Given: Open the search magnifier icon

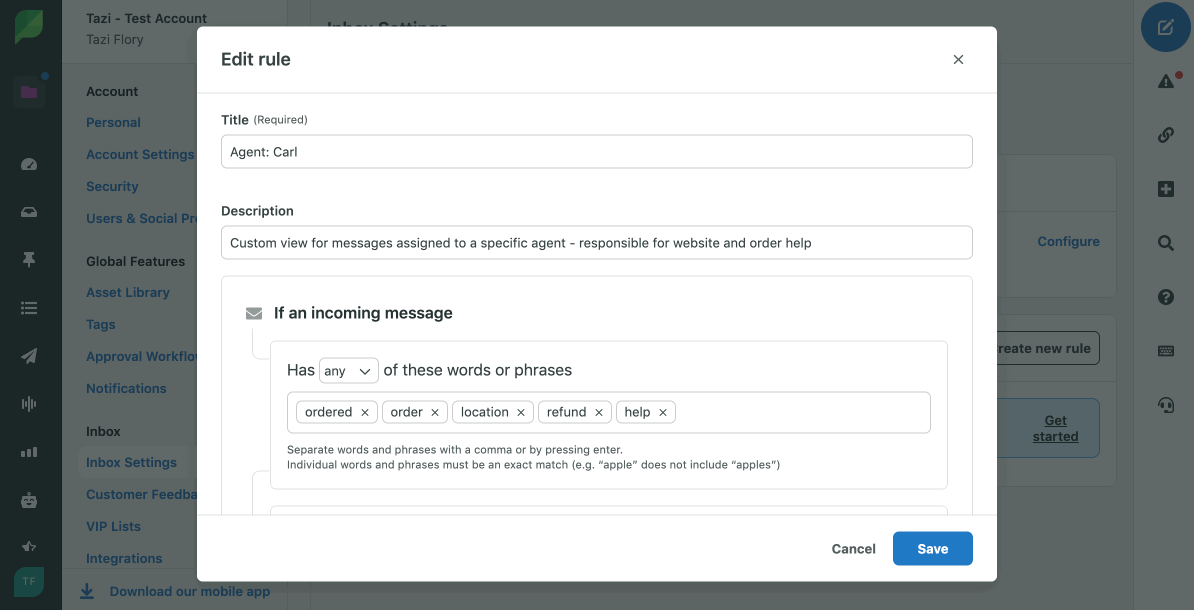Looking at the screenshot, I should pyautogui.click(x=1165, y=243).
